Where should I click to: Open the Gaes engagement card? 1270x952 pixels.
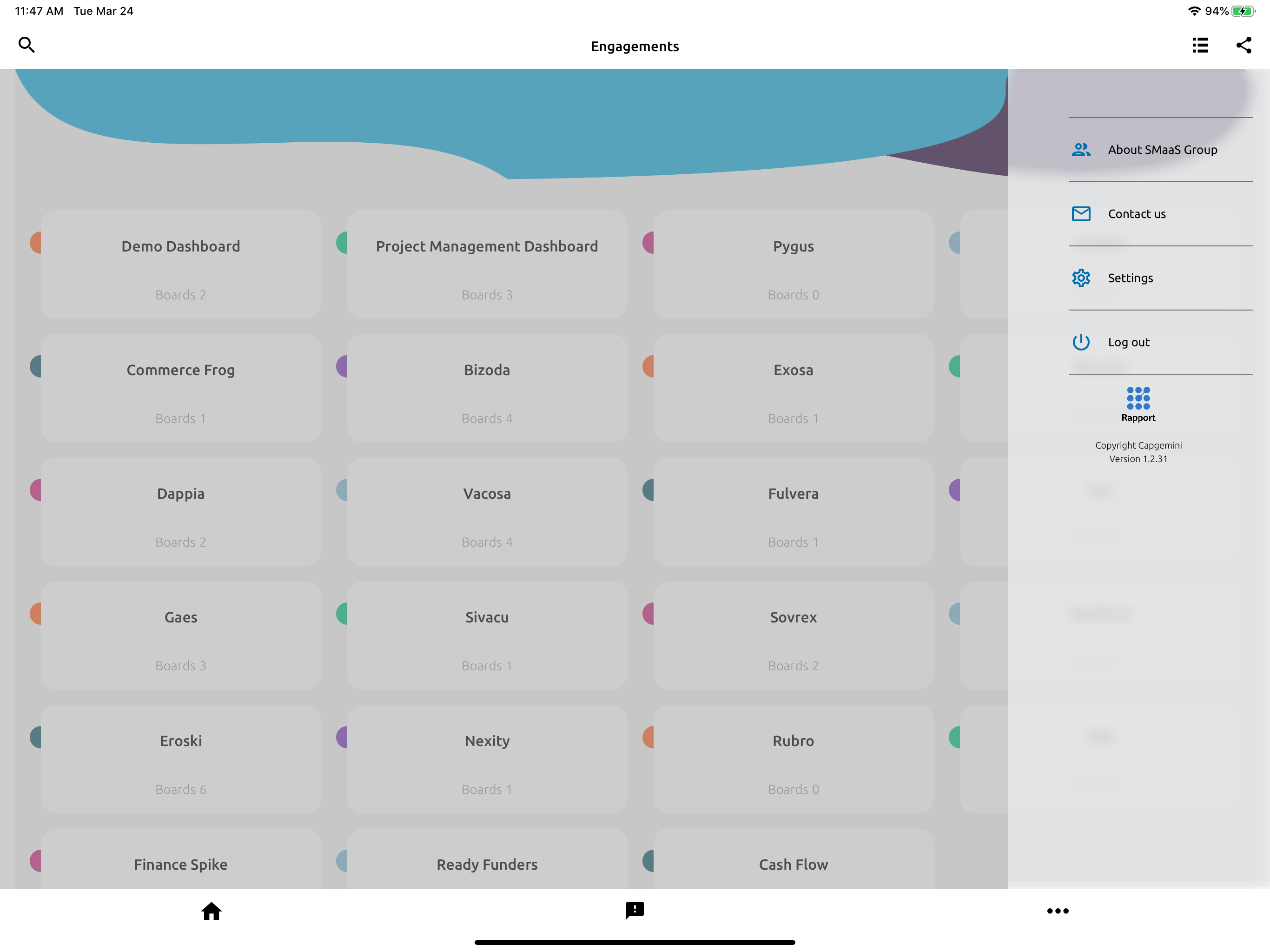tap(180, 635)
